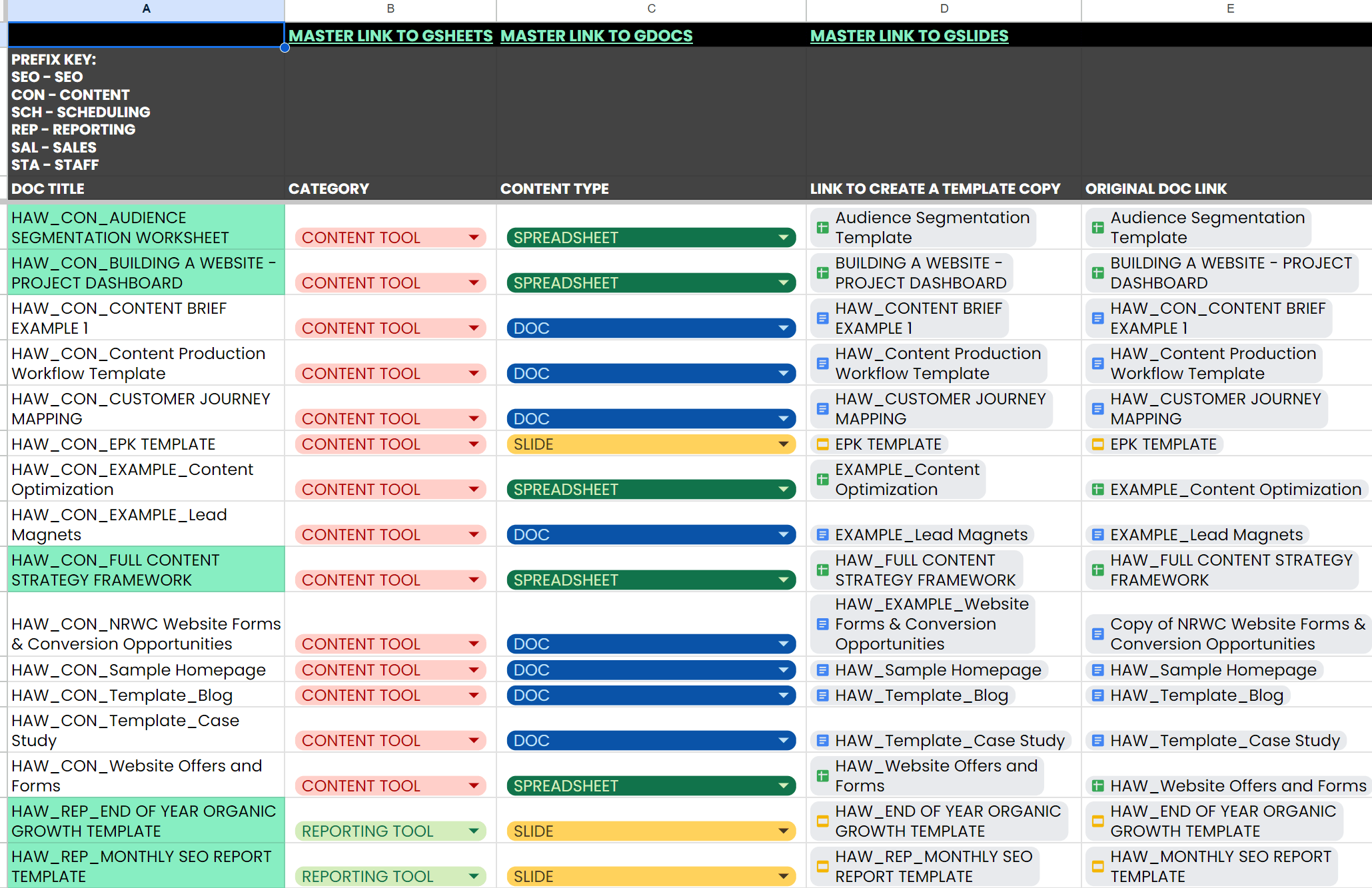The height and width of the screenshot is (888, 1372).
Task: Click Docs icon of HAW_EXAMPLE_Website Forms copy link
Action: tap(823, 624)
